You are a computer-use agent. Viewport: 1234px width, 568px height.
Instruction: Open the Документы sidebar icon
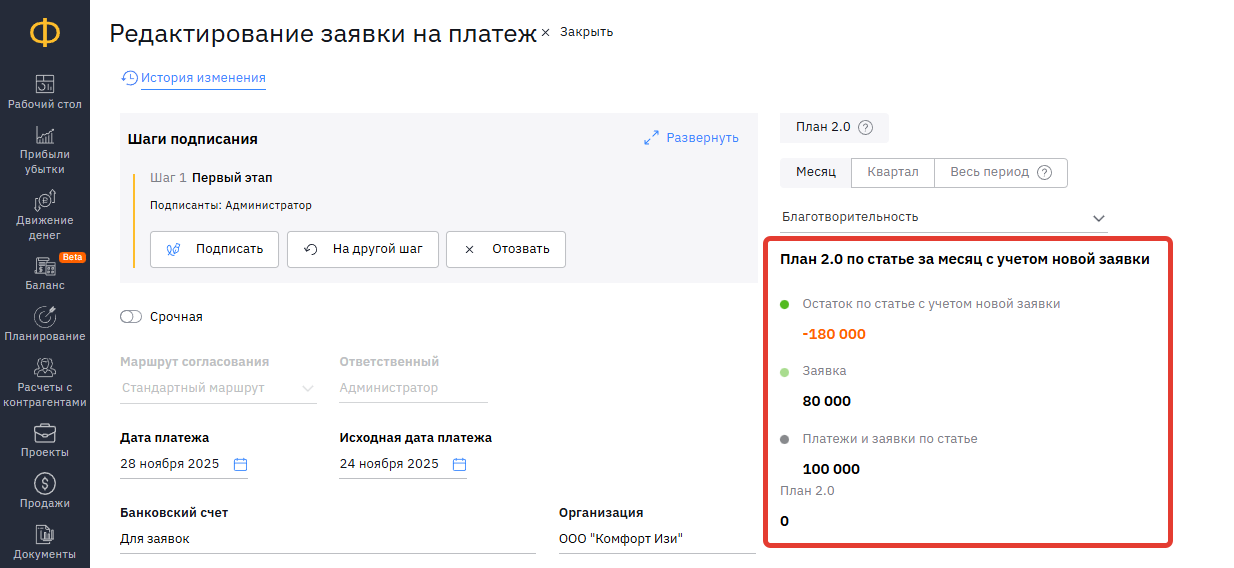tap(45, 535)
